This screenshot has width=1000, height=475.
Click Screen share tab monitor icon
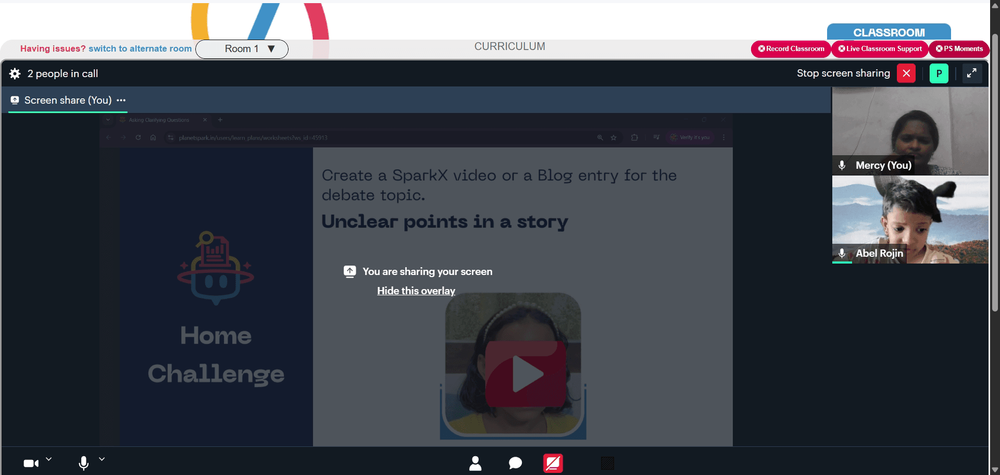point(15,100)
